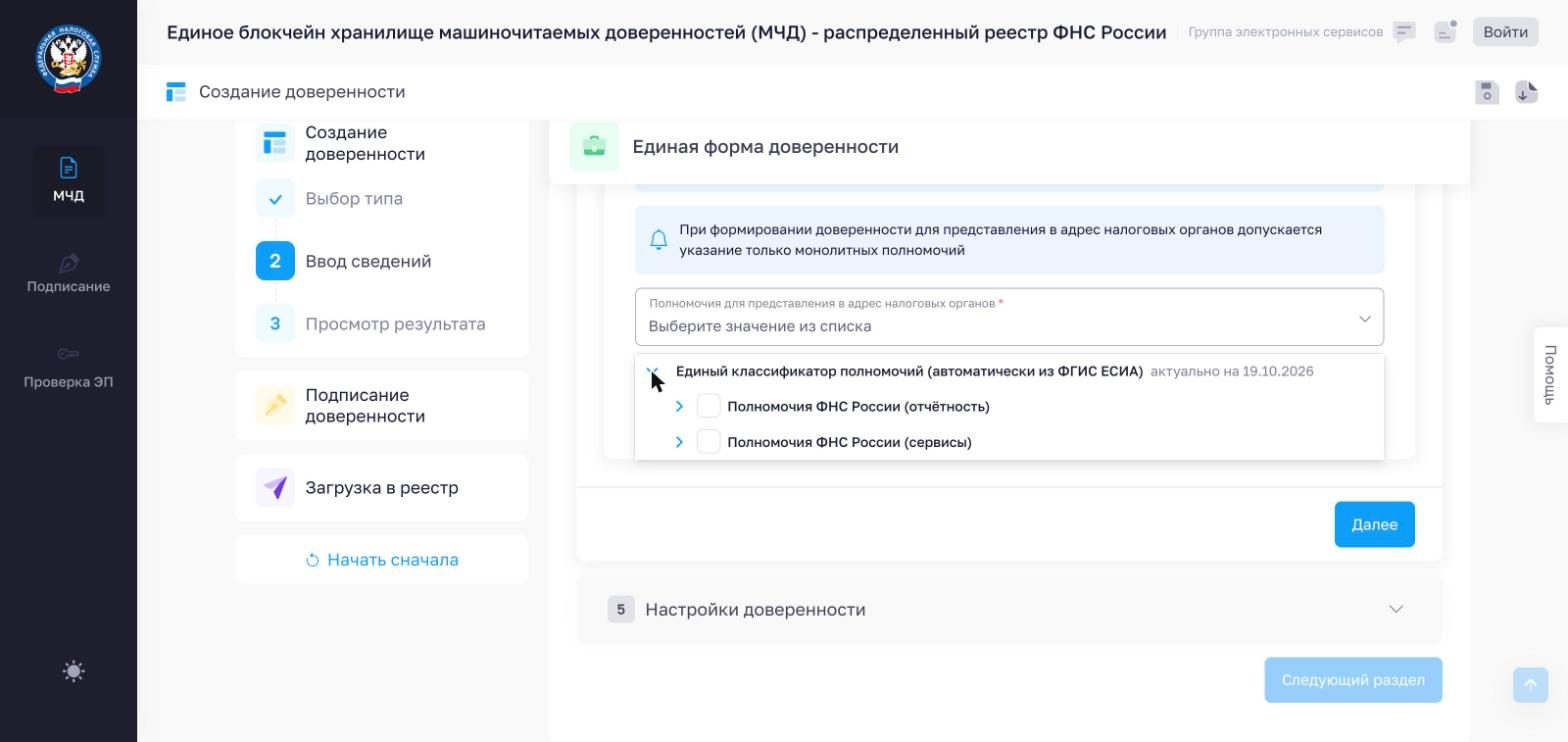Click the pencil icon for Подписание доверенности
The image size is (1568, 742).
(x=275, y=405)
